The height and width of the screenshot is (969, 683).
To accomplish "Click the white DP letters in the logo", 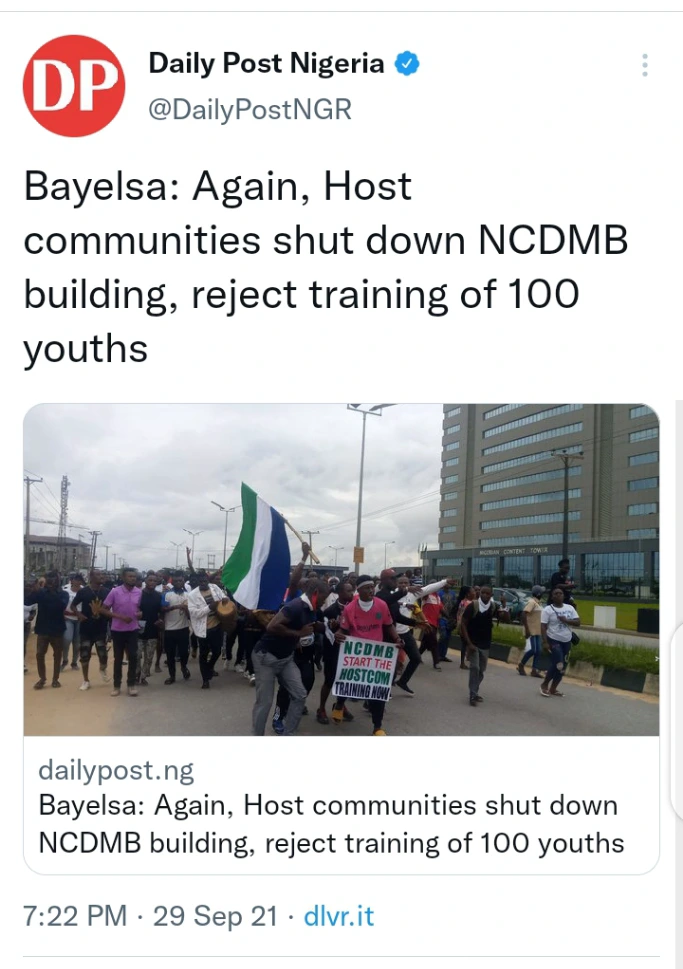I will (75, 86).
